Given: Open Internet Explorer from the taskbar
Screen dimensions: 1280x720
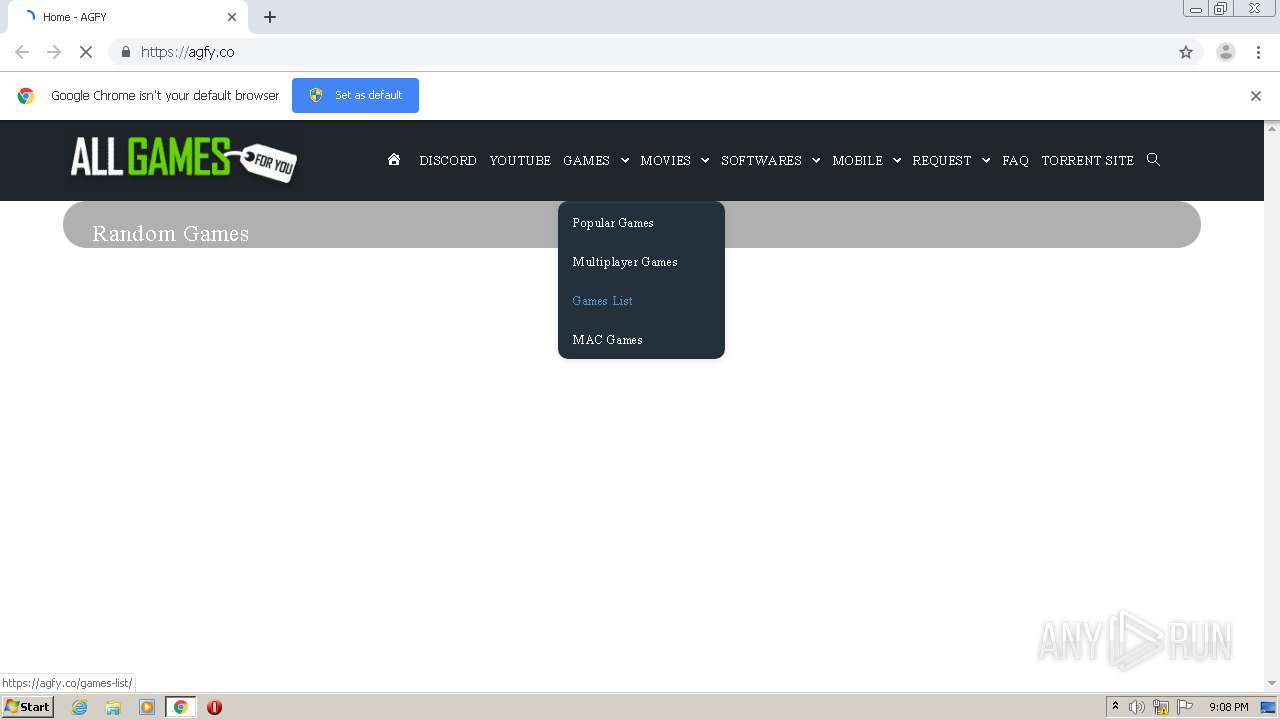Looking at the screenshot, I should point(80,707).
